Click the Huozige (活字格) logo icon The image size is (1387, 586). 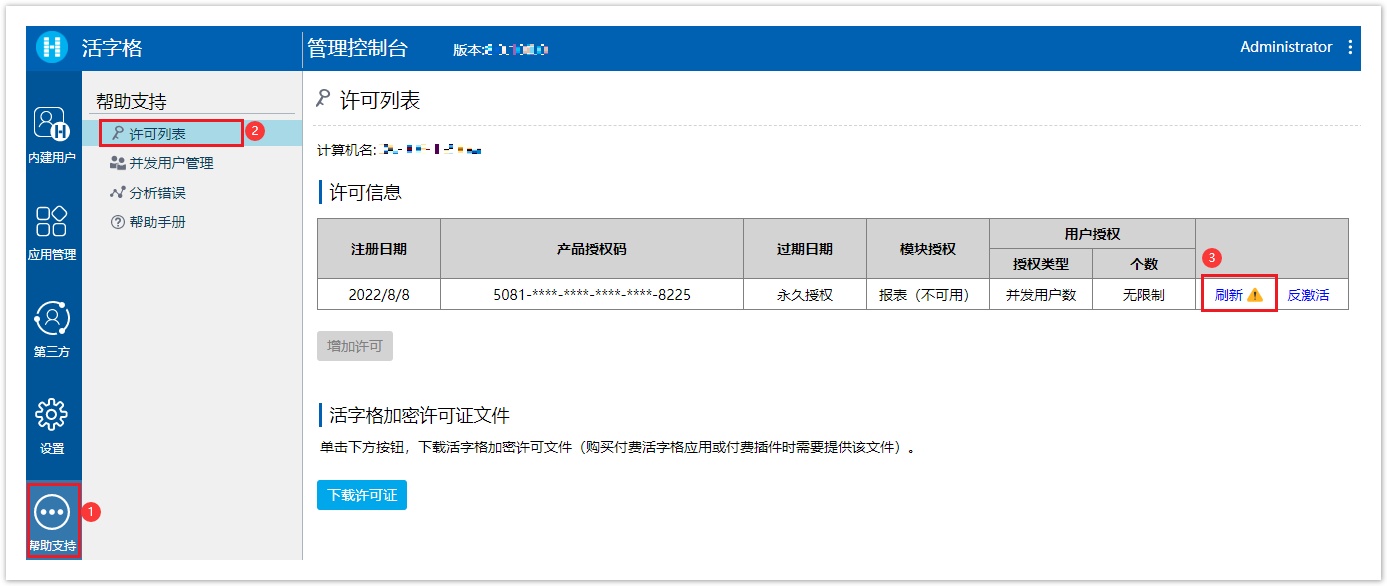(52, 47)
